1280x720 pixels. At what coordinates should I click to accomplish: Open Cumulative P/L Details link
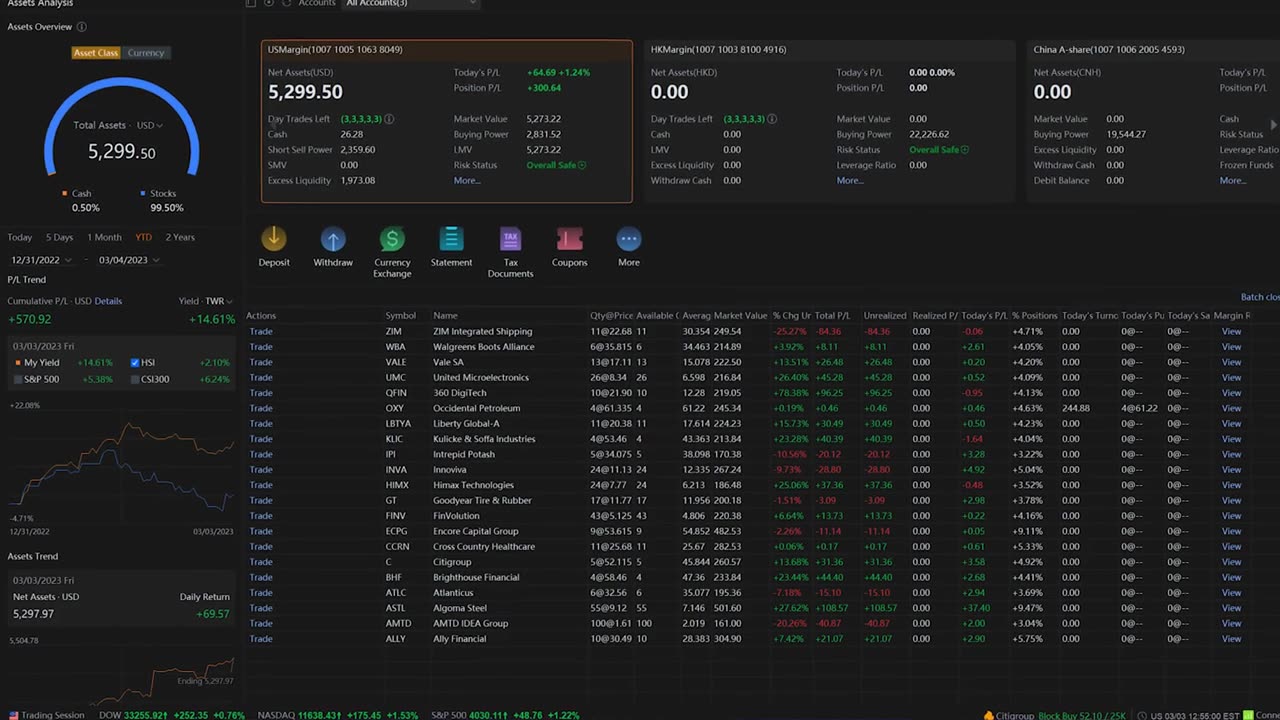(x=108, y=301)
